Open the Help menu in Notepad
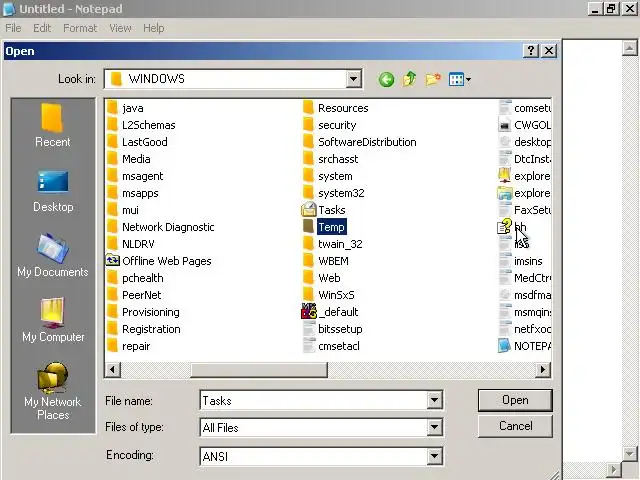Image resolution: width=640 pixels, height=480 pixels. pyautogui.click(x=153, y=28)
